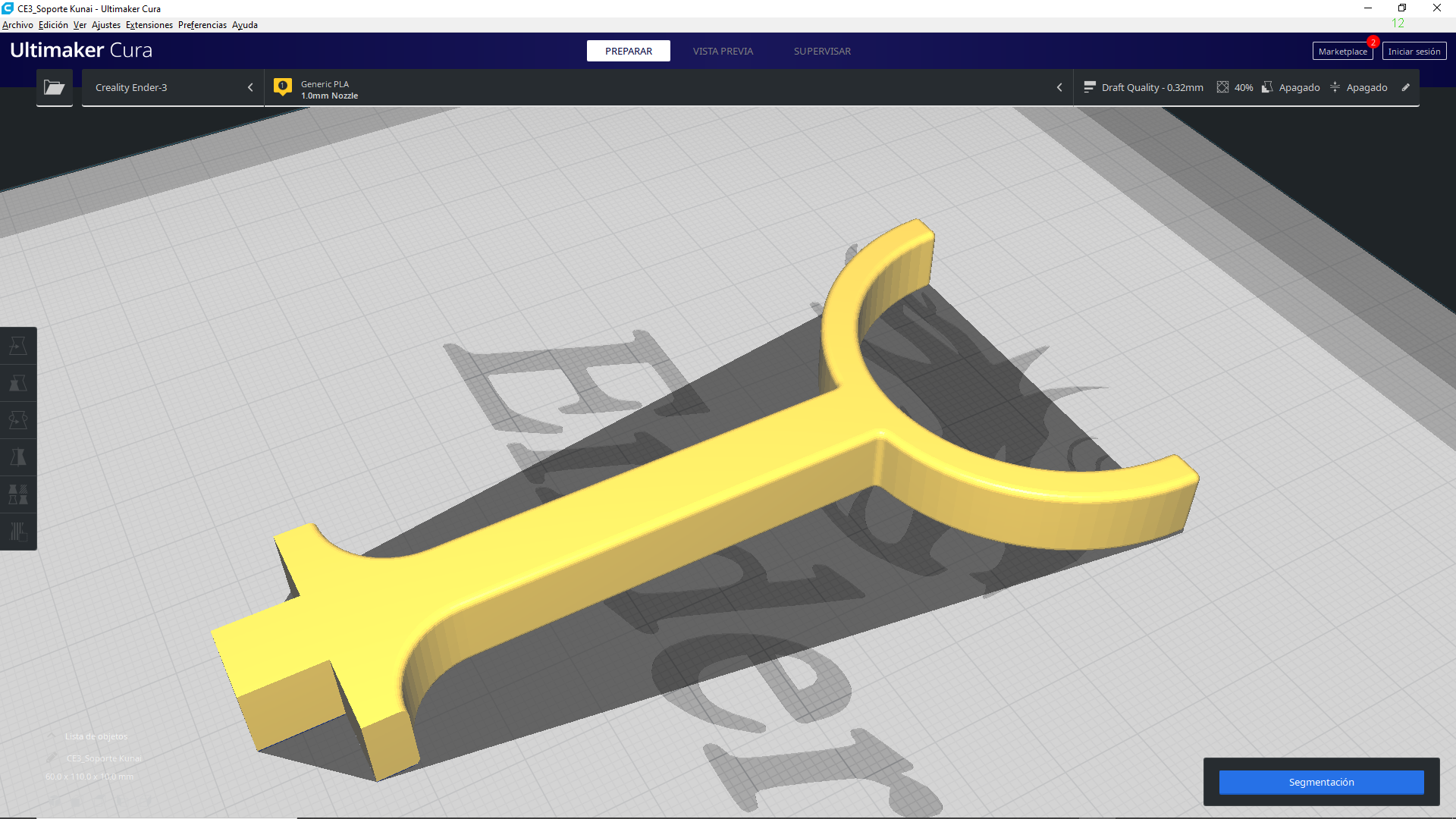Click the pencil icon beside CE3_Soporte Kunai

[52, 758]
